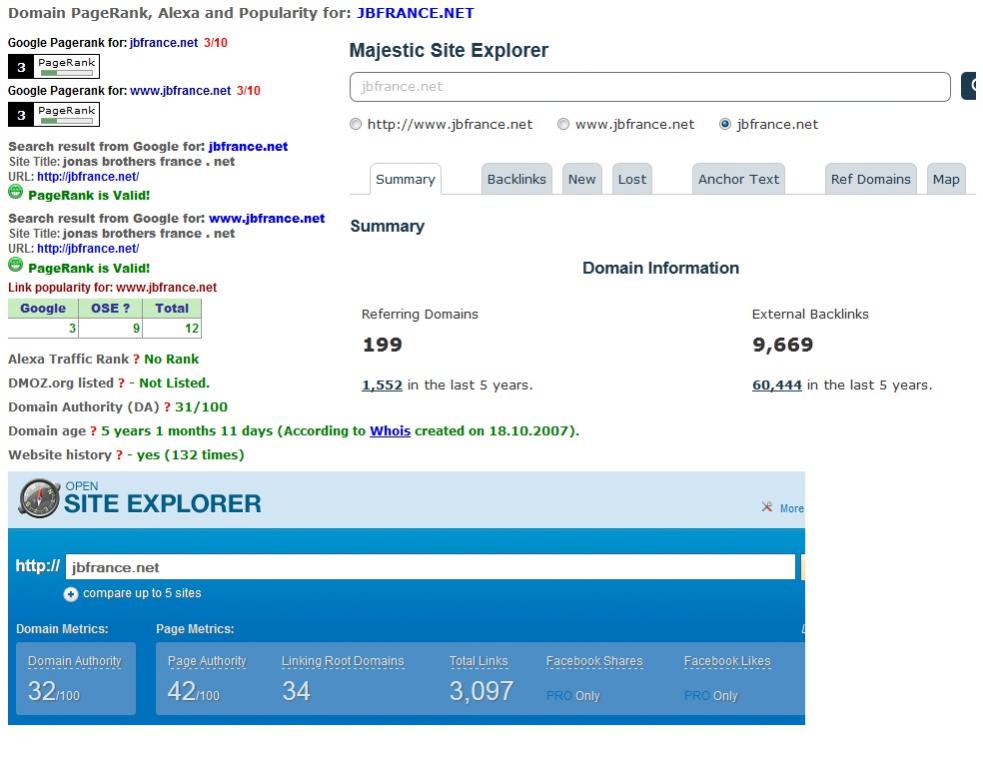
Task: Click the jbfrance.net Google Pagerank link
Action: [164, 43]
